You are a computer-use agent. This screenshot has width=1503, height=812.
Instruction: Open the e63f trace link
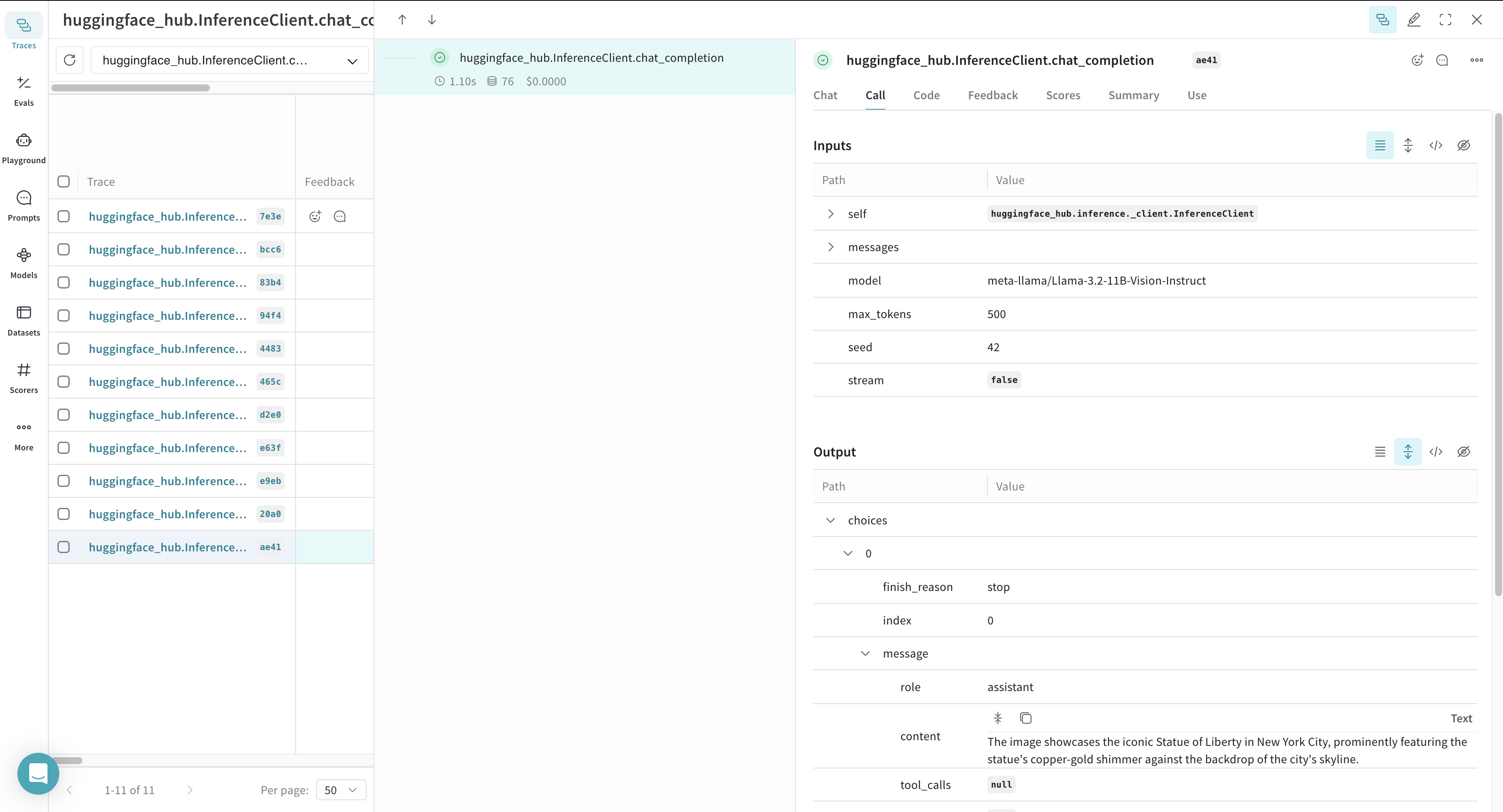point(168,448)
